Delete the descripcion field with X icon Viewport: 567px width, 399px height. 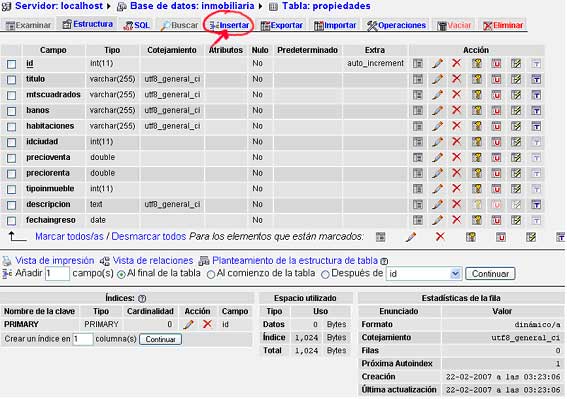point(456,204)
